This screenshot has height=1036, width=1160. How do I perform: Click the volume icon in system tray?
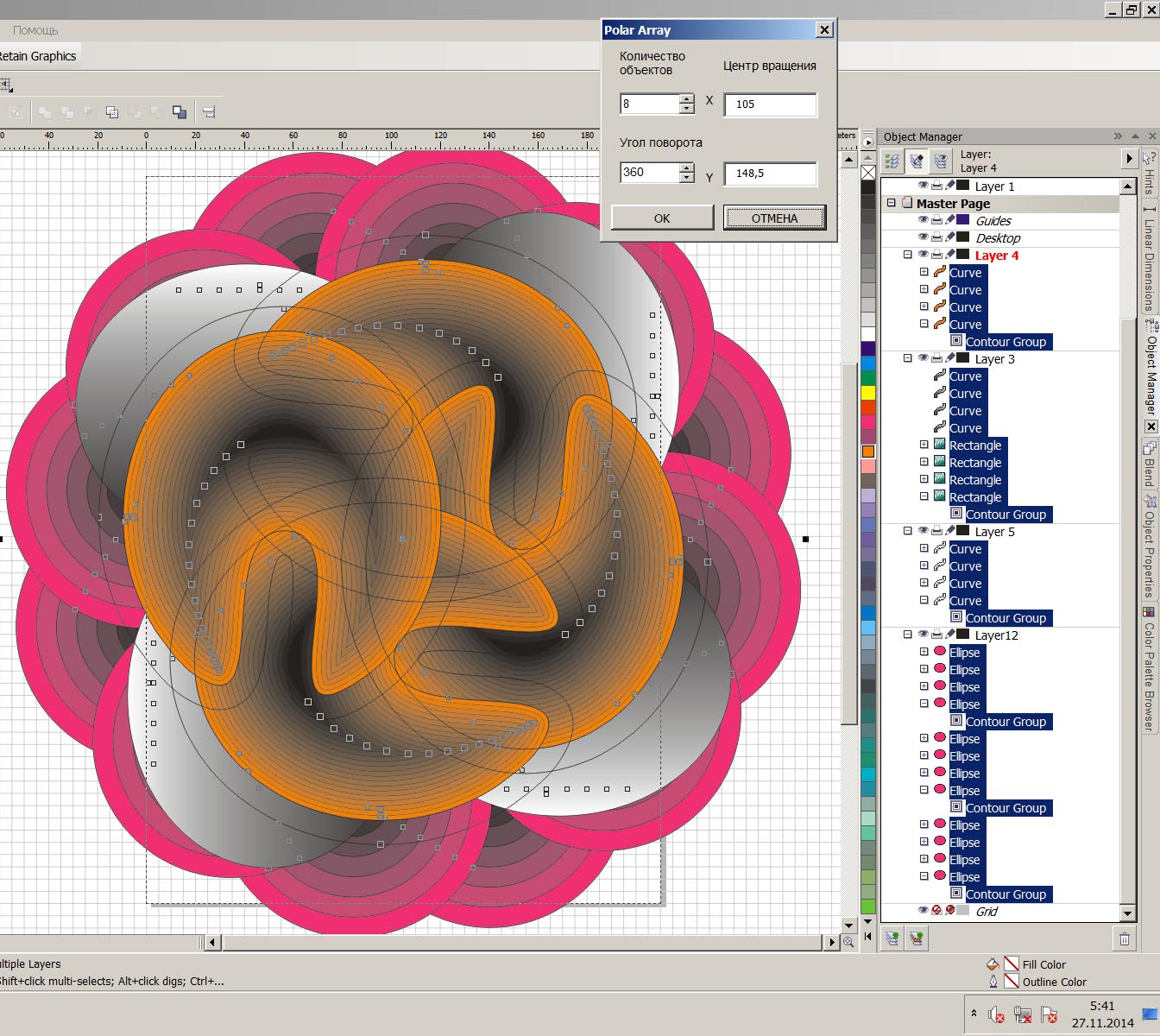[x=995, y=1014]
